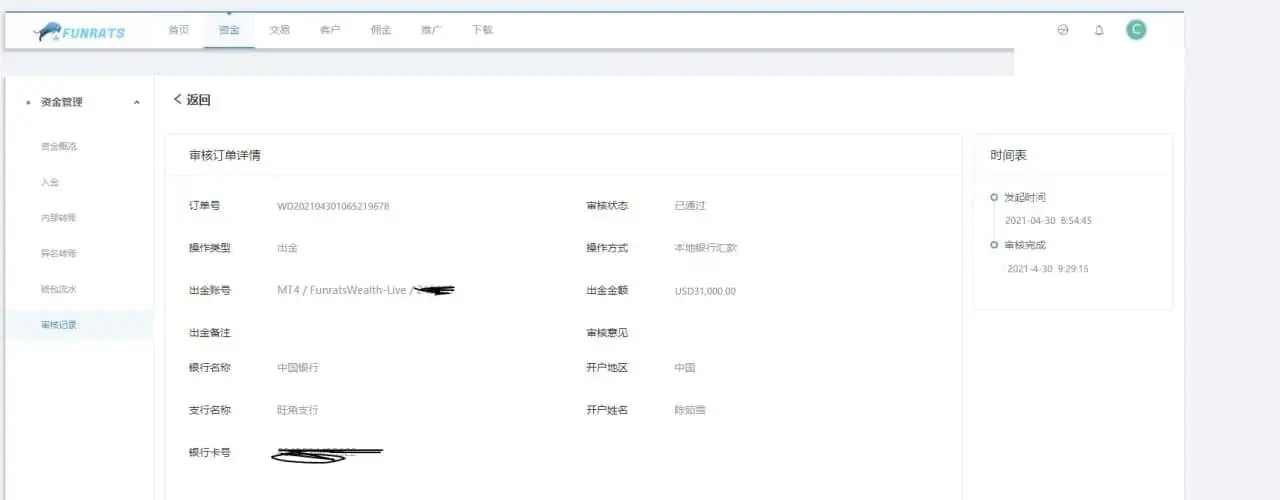
Task: Collapse the 资金管理 sidebar section
Action: (x=136, y=102)
